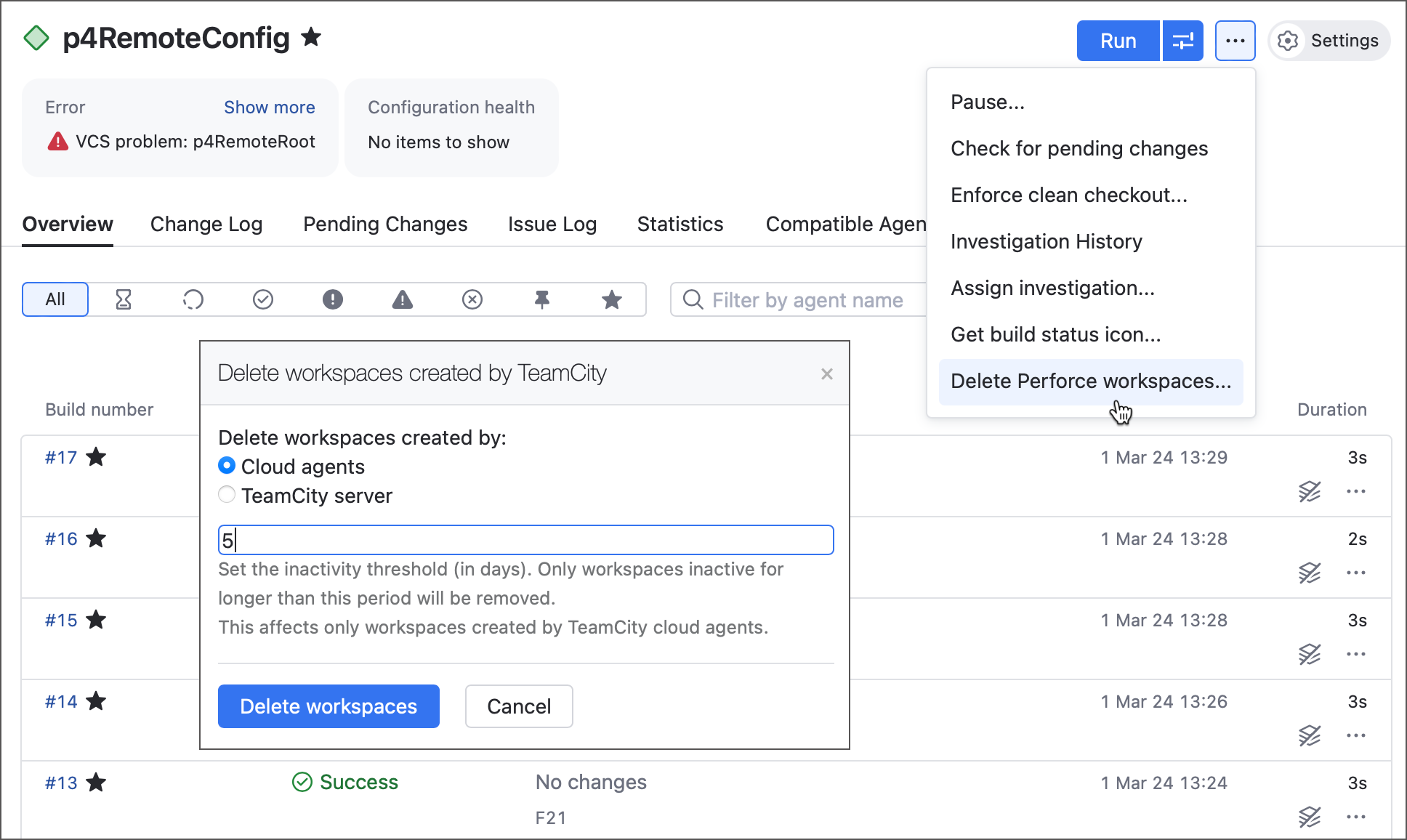Open the Statistics tab
1407x840 pixels.
[680, 224]
